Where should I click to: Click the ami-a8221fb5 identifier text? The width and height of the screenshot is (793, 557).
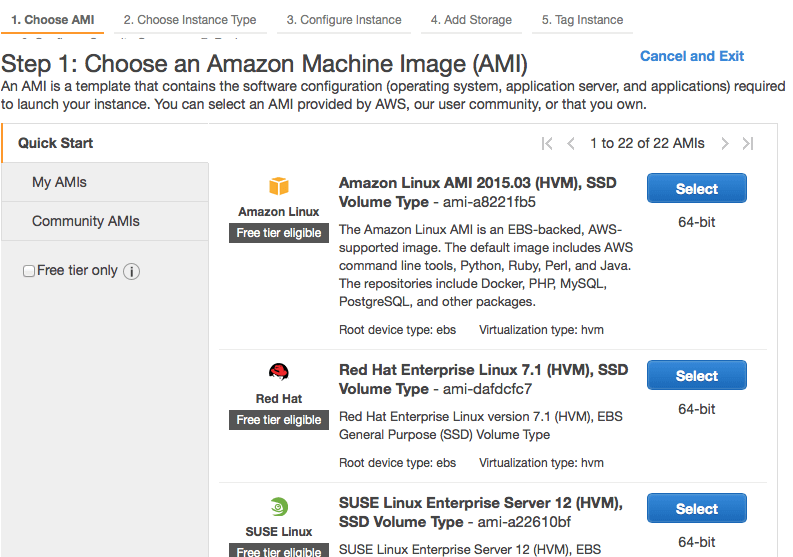coord(489,202)
